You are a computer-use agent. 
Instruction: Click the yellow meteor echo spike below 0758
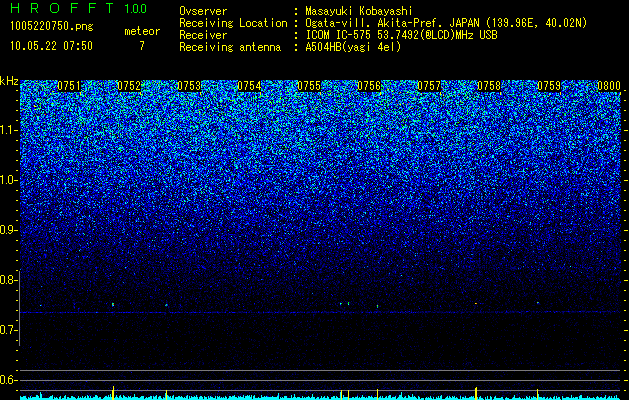[x=476, y=393]
